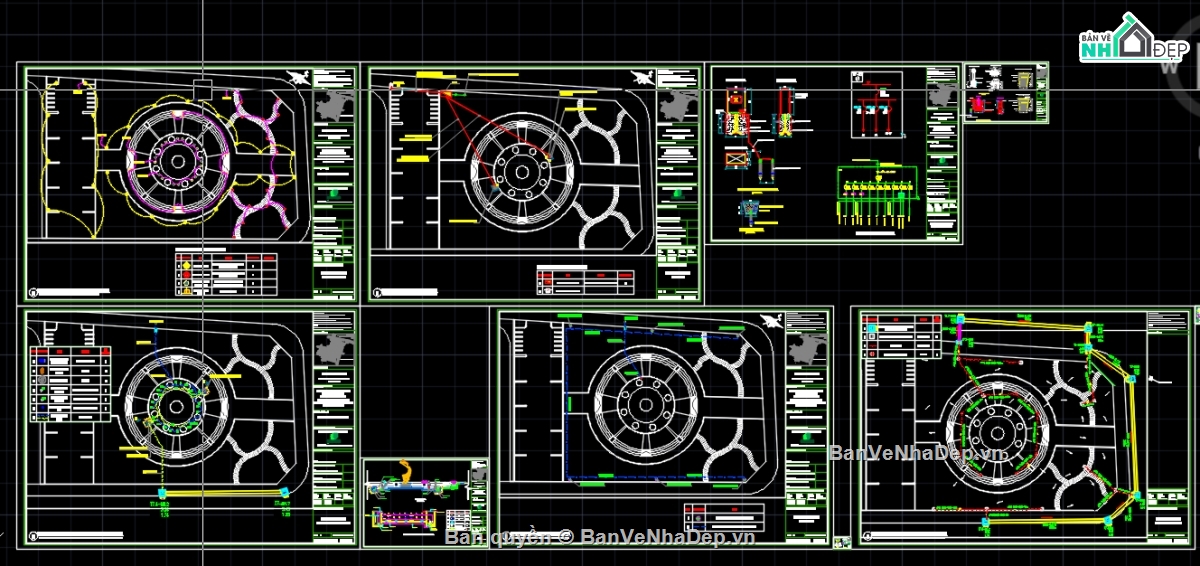1200x566 pixels.
Task: Click the north arrow on the bottom-middle sheet
Action: (771, 321)
